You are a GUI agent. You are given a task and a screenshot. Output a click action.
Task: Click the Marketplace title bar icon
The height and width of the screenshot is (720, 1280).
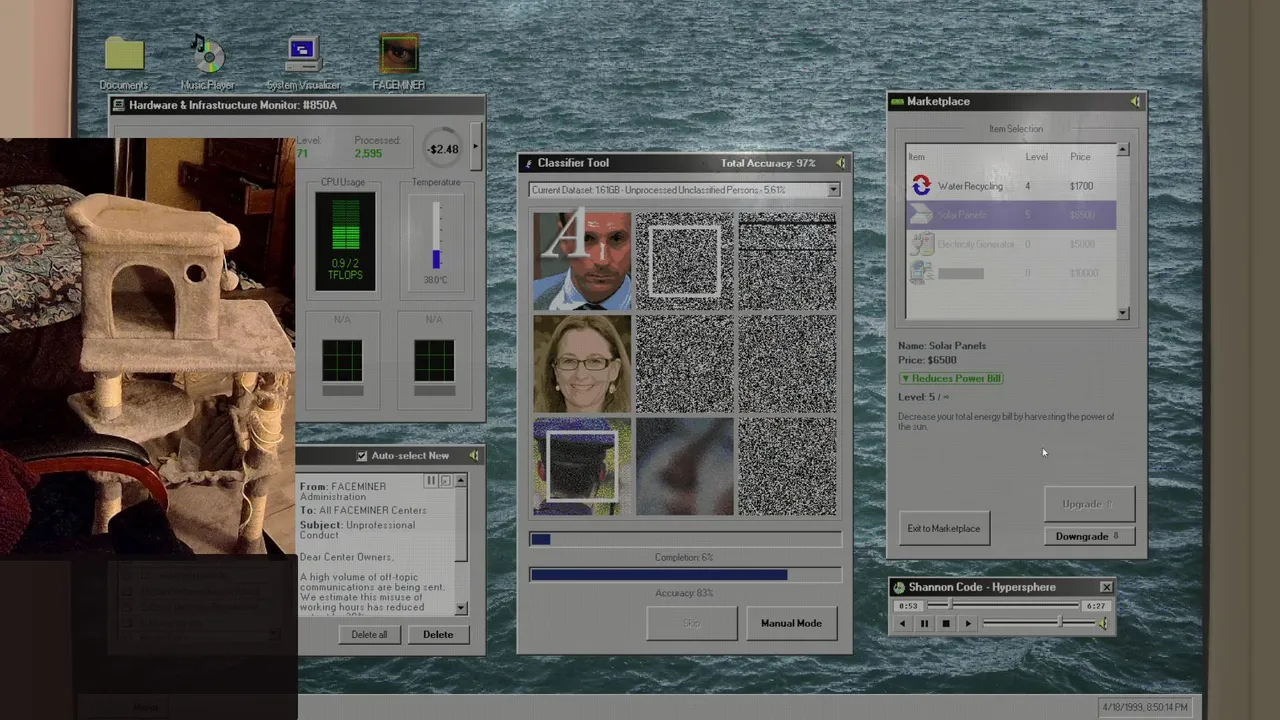897,101
